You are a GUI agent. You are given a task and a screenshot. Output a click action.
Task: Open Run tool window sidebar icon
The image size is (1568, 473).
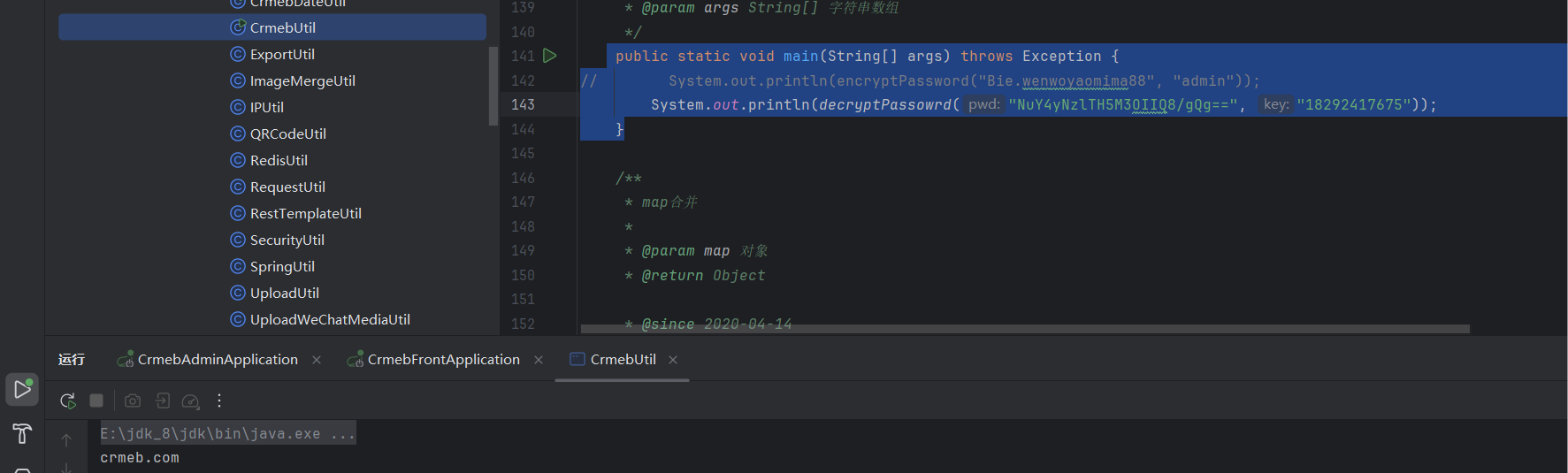(x=22, y=389)
